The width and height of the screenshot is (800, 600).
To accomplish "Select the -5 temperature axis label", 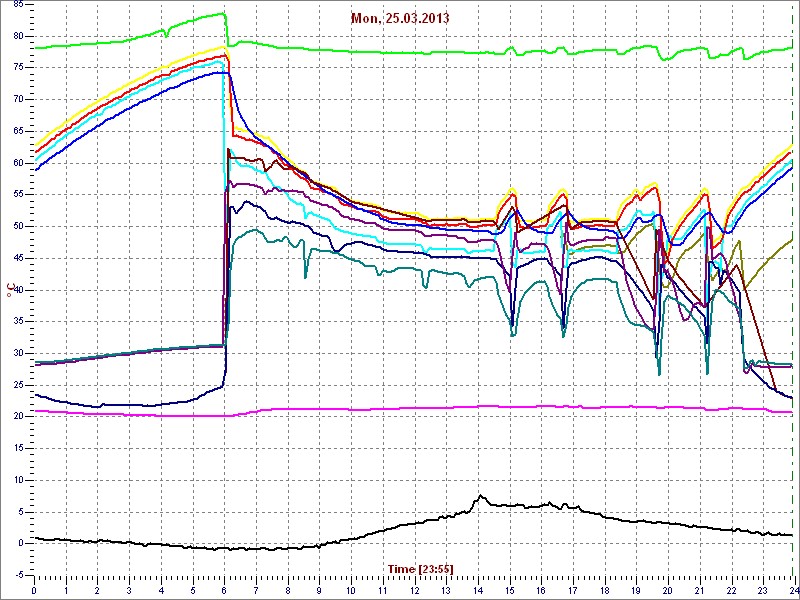I will [x=18, y=575].
